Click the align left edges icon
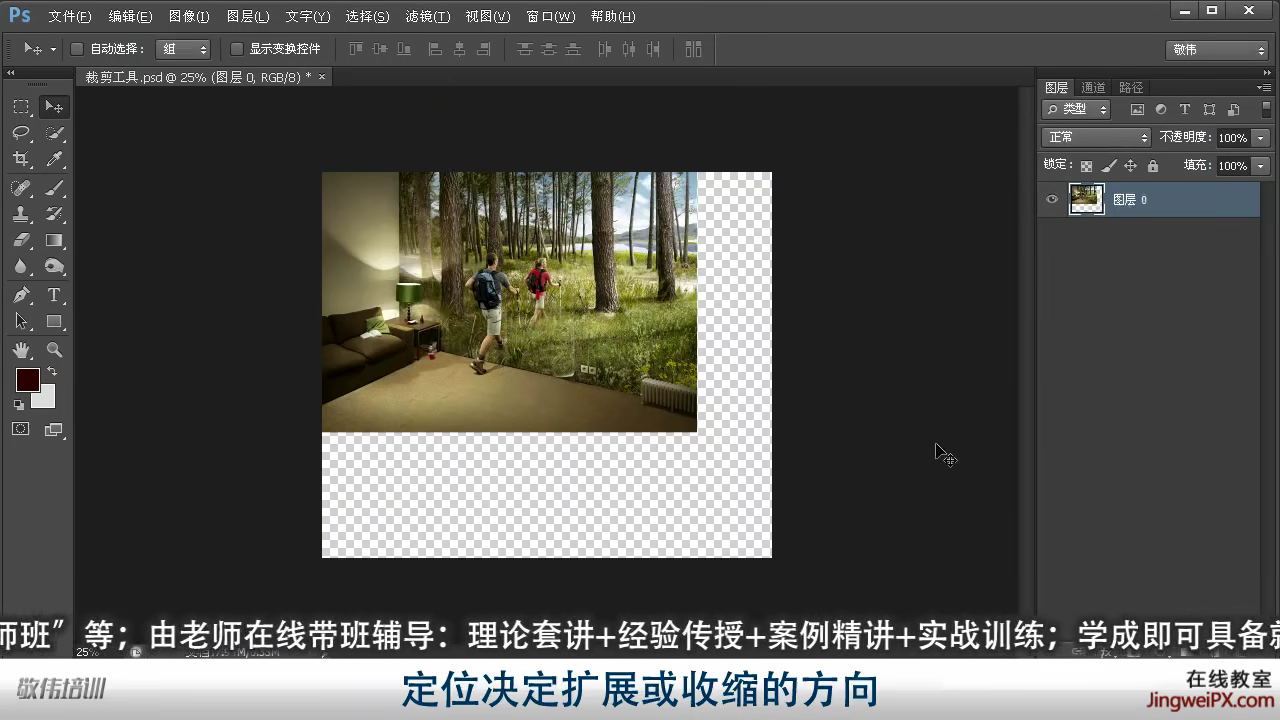Image resolution: width=1280 pixels, height=720 pixels. pos(435,49)
